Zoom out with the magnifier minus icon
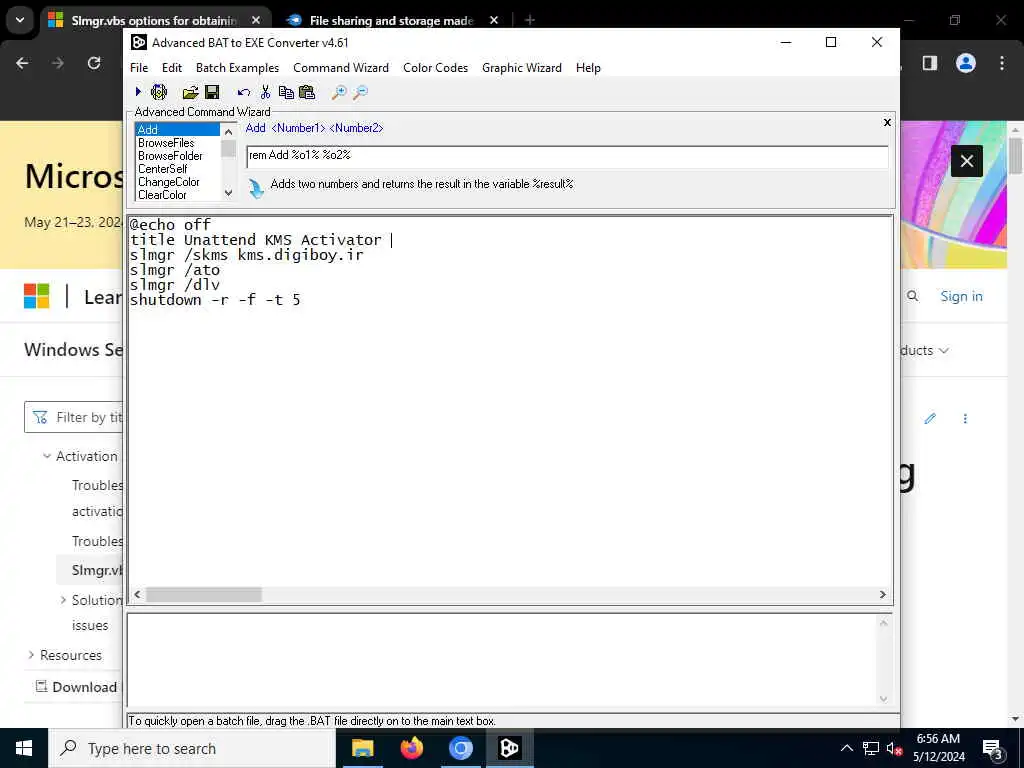 [x=360, y=92]
